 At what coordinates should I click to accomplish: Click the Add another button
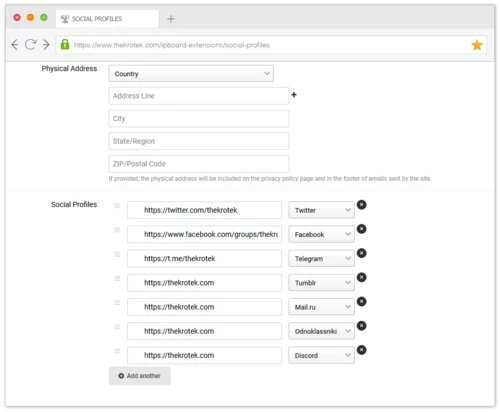coord(140,376)
